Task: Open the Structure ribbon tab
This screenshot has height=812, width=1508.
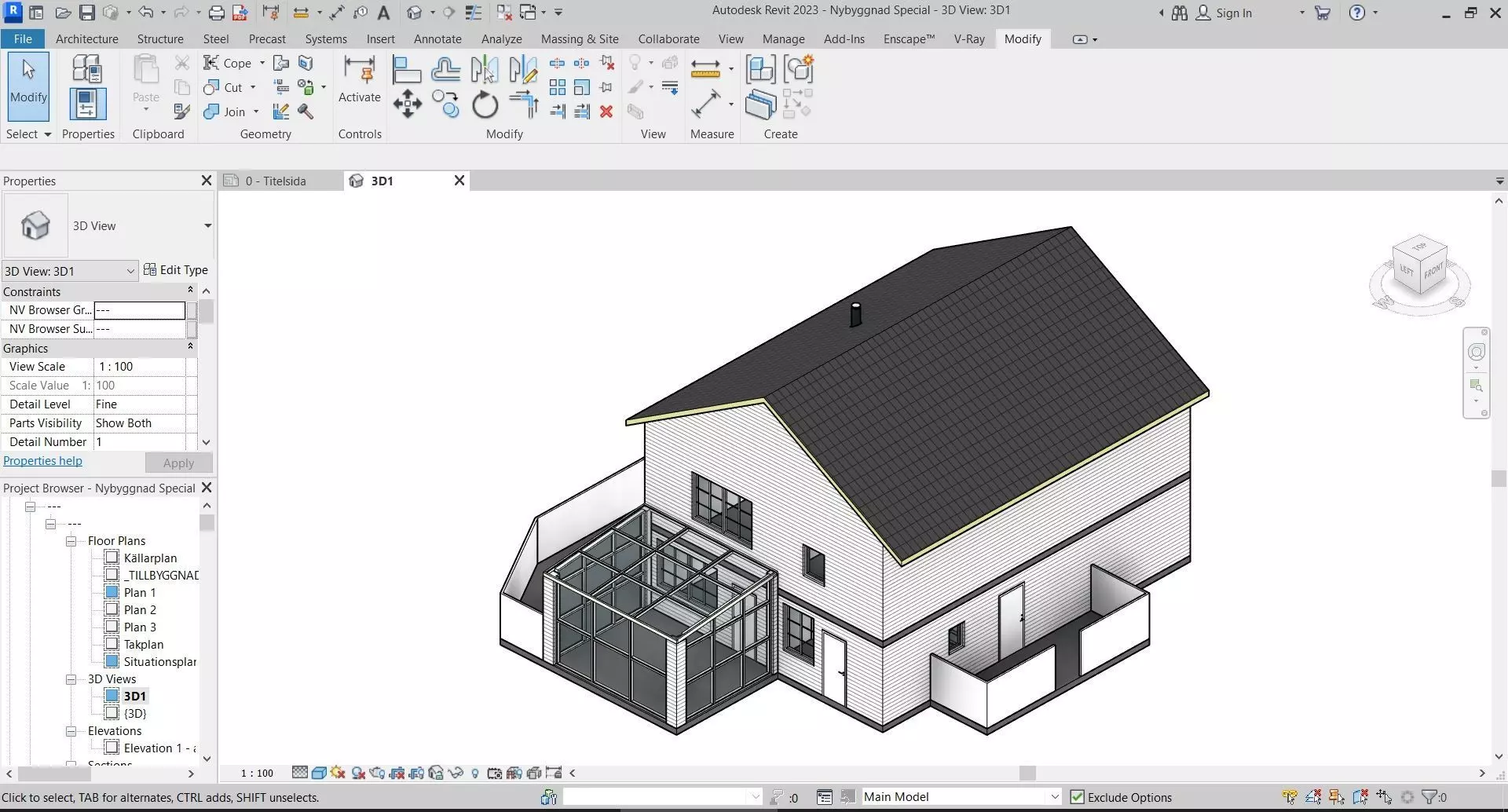Action: coord(160,39)
